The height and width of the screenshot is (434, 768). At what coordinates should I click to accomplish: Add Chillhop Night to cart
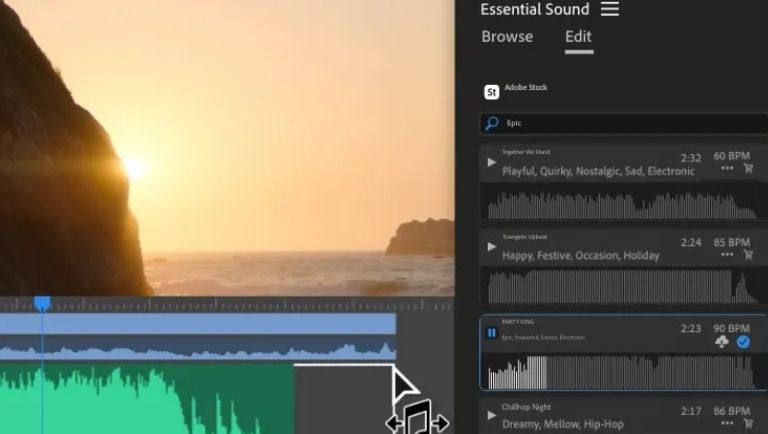(748, 423)
